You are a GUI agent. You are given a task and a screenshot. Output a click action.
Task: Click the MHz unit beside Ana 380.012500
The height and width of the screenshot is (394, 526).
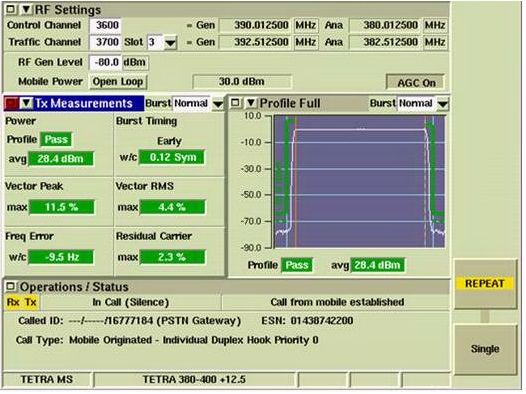click(435, 25)
